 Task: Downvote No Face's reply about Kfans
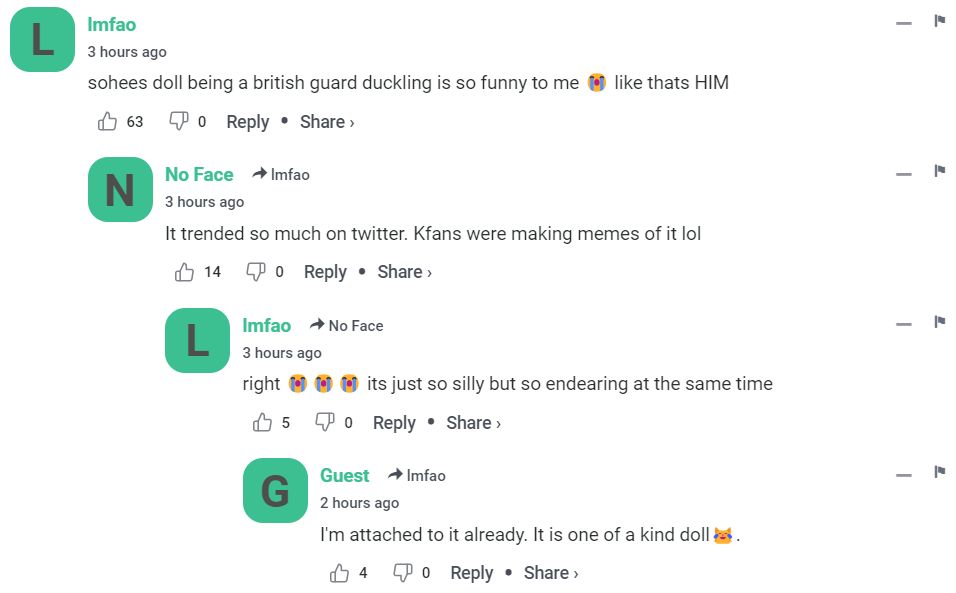[x=256, y=272]
